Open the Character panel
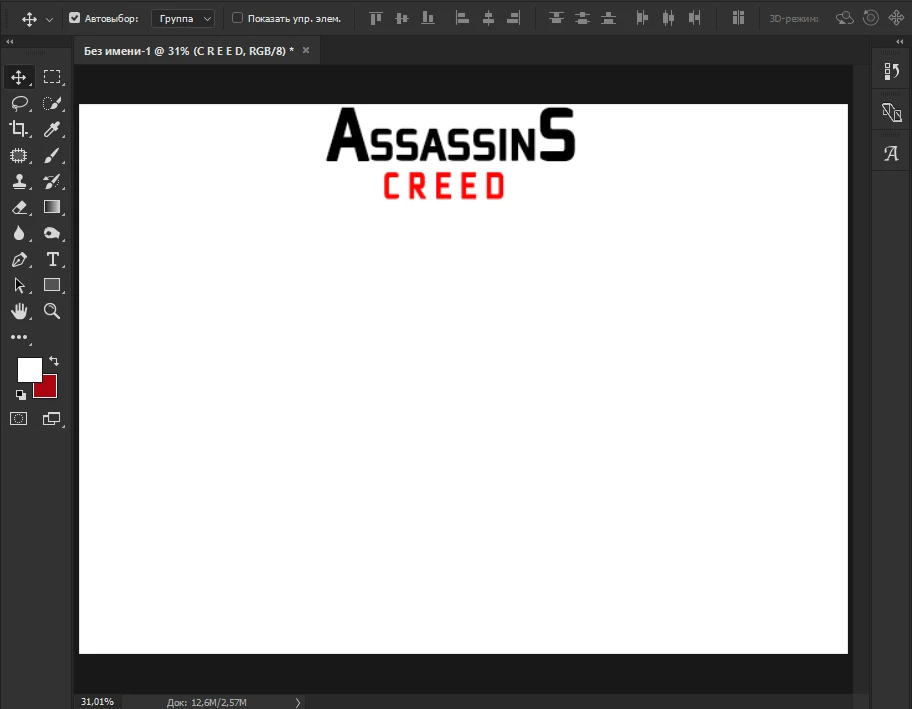Image resolution: width=912 pixels, height=709 pixels. click(889, 153)
